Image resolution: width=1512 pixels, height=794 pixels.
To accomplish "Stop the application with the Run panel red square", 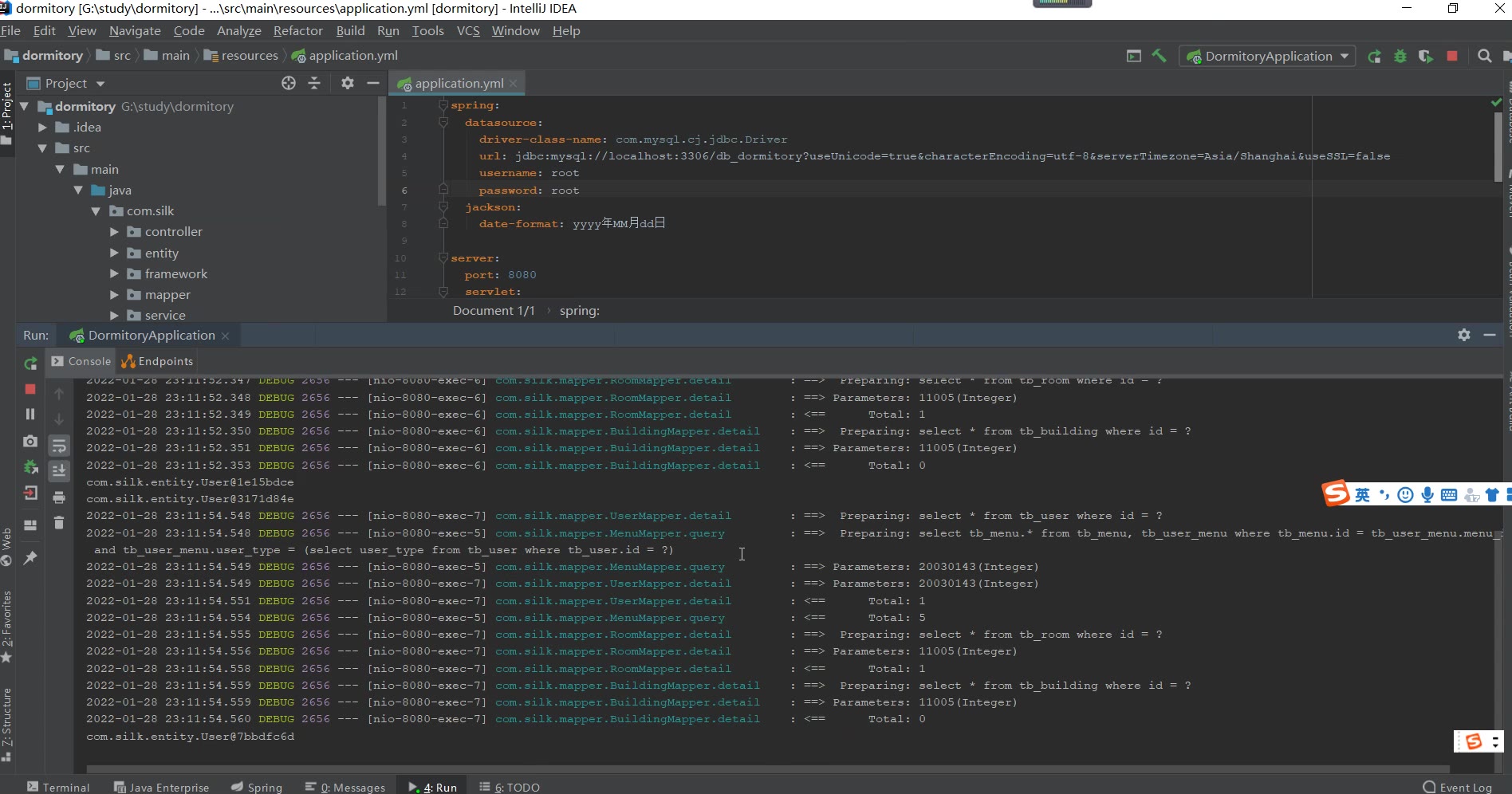I will [30, 389].
